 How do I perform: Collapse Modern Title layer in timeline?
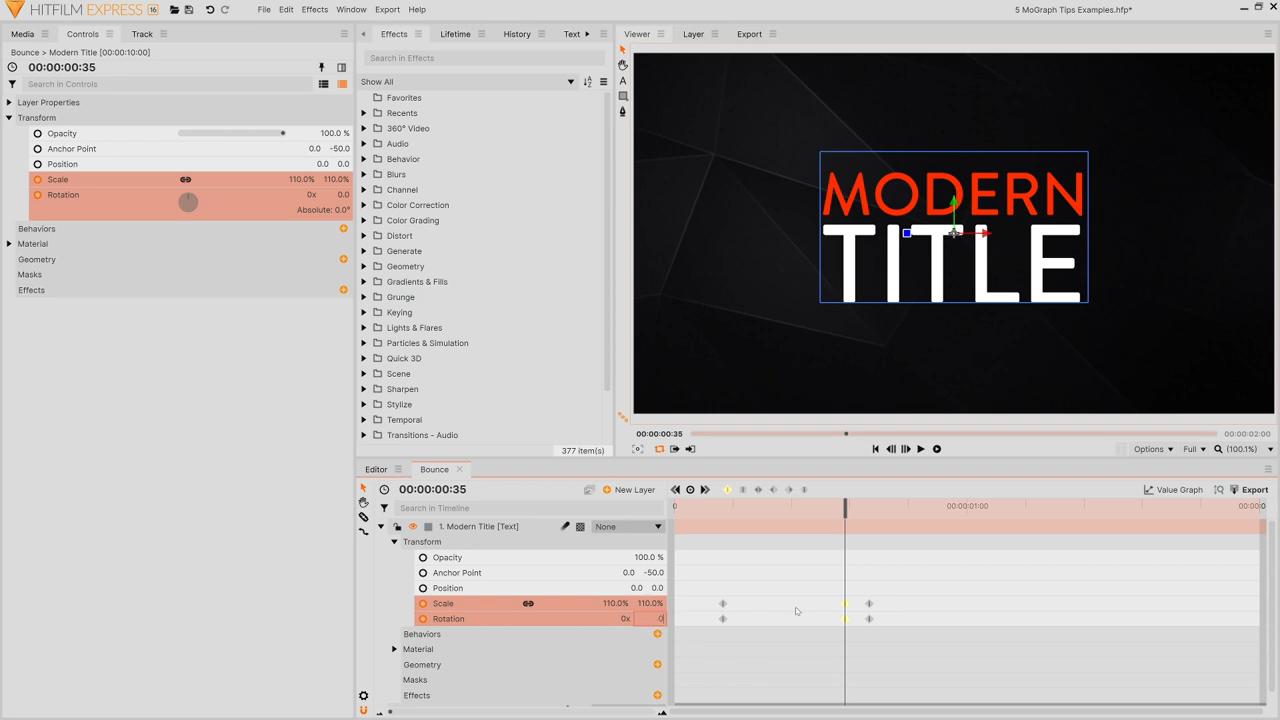(x=380, y=527)
